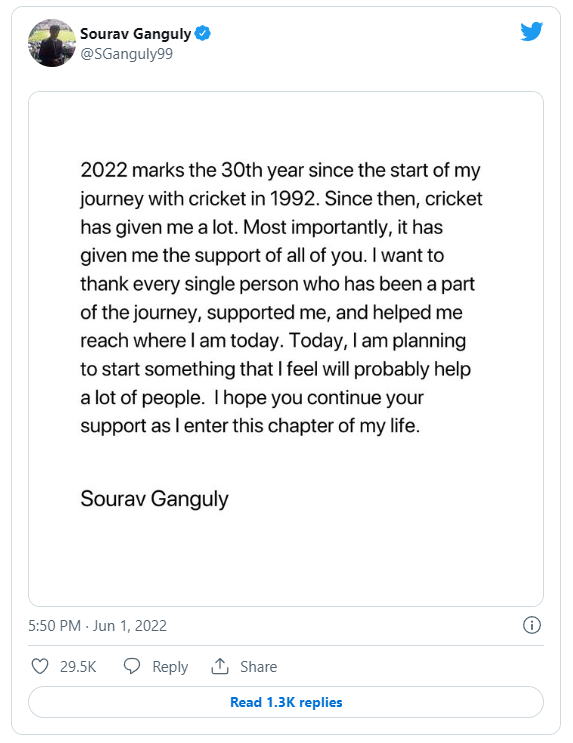Screen dimensions: 573x743
Task: Click the 29.5K likes count
Action: (78, 667)
